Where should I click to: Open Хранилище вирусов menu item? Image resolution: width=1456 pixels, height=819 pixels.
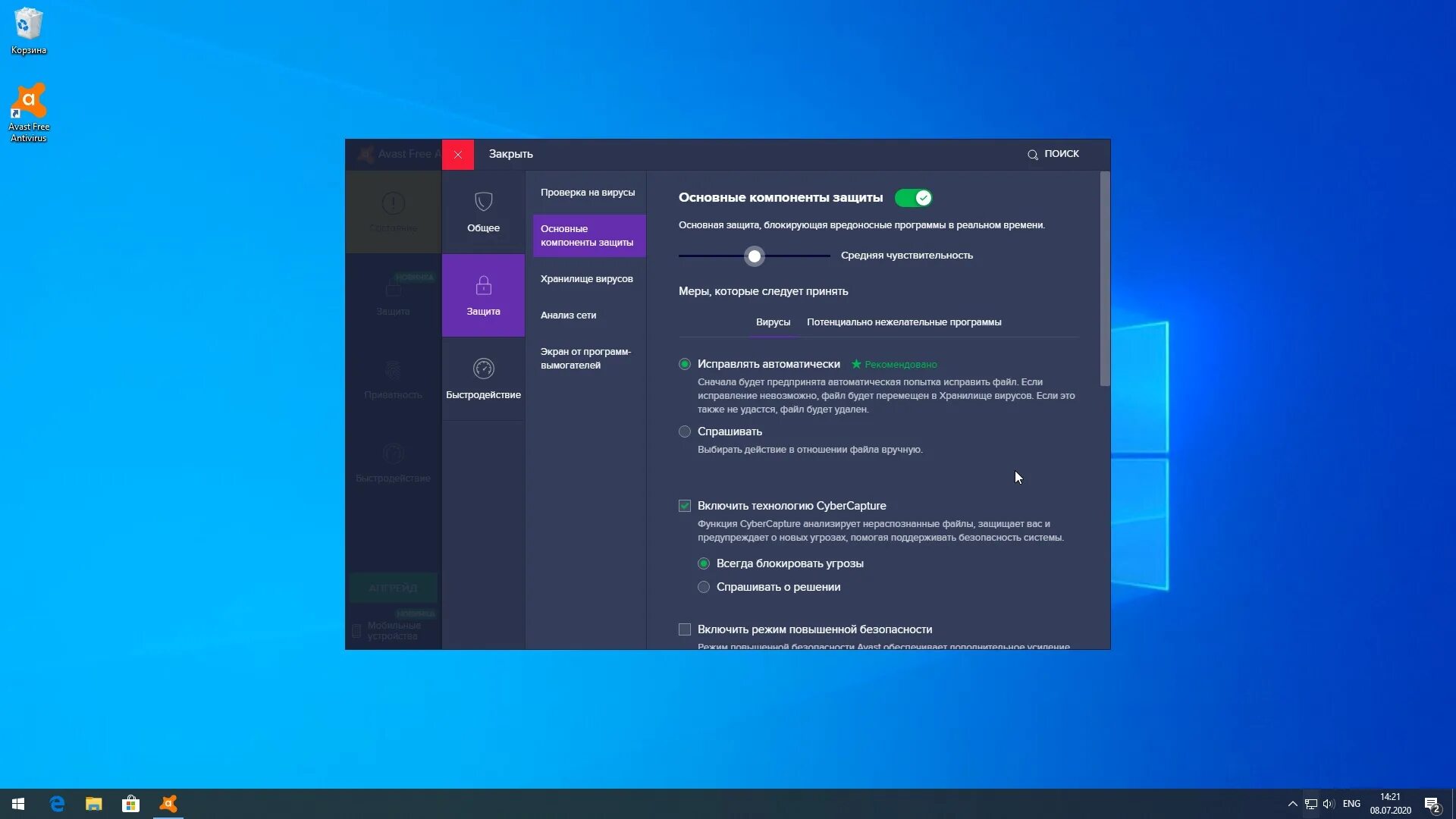tap(587, 279)
